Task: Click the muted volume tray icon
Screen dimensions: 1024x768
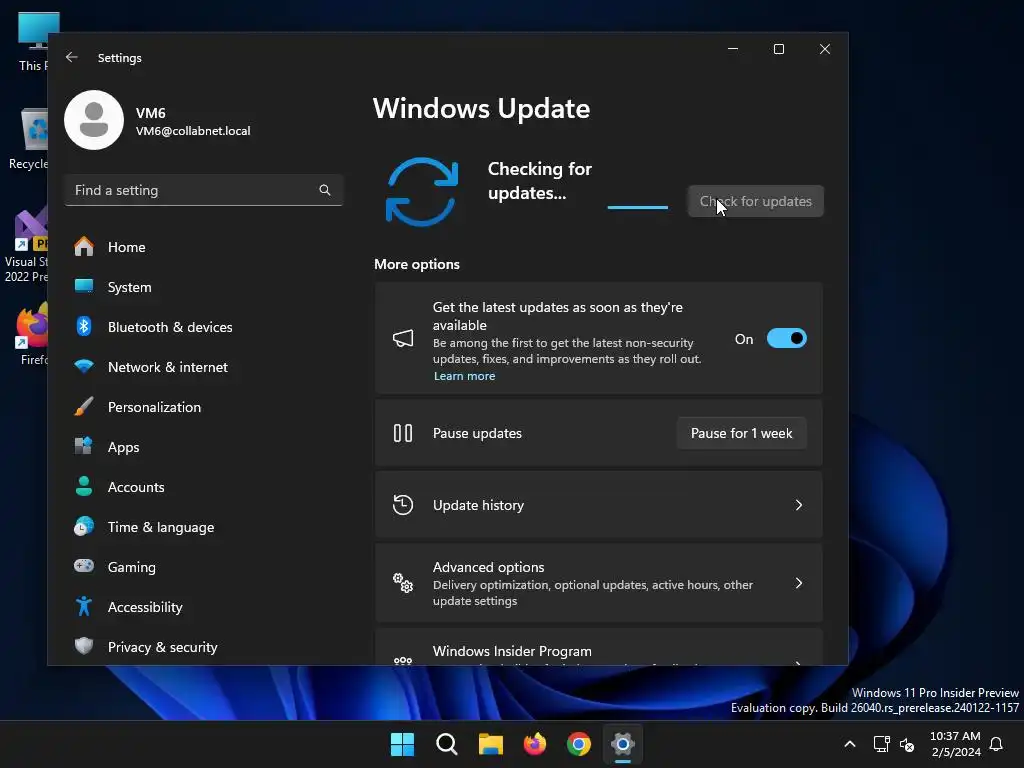Action: [x=907, y=744]
